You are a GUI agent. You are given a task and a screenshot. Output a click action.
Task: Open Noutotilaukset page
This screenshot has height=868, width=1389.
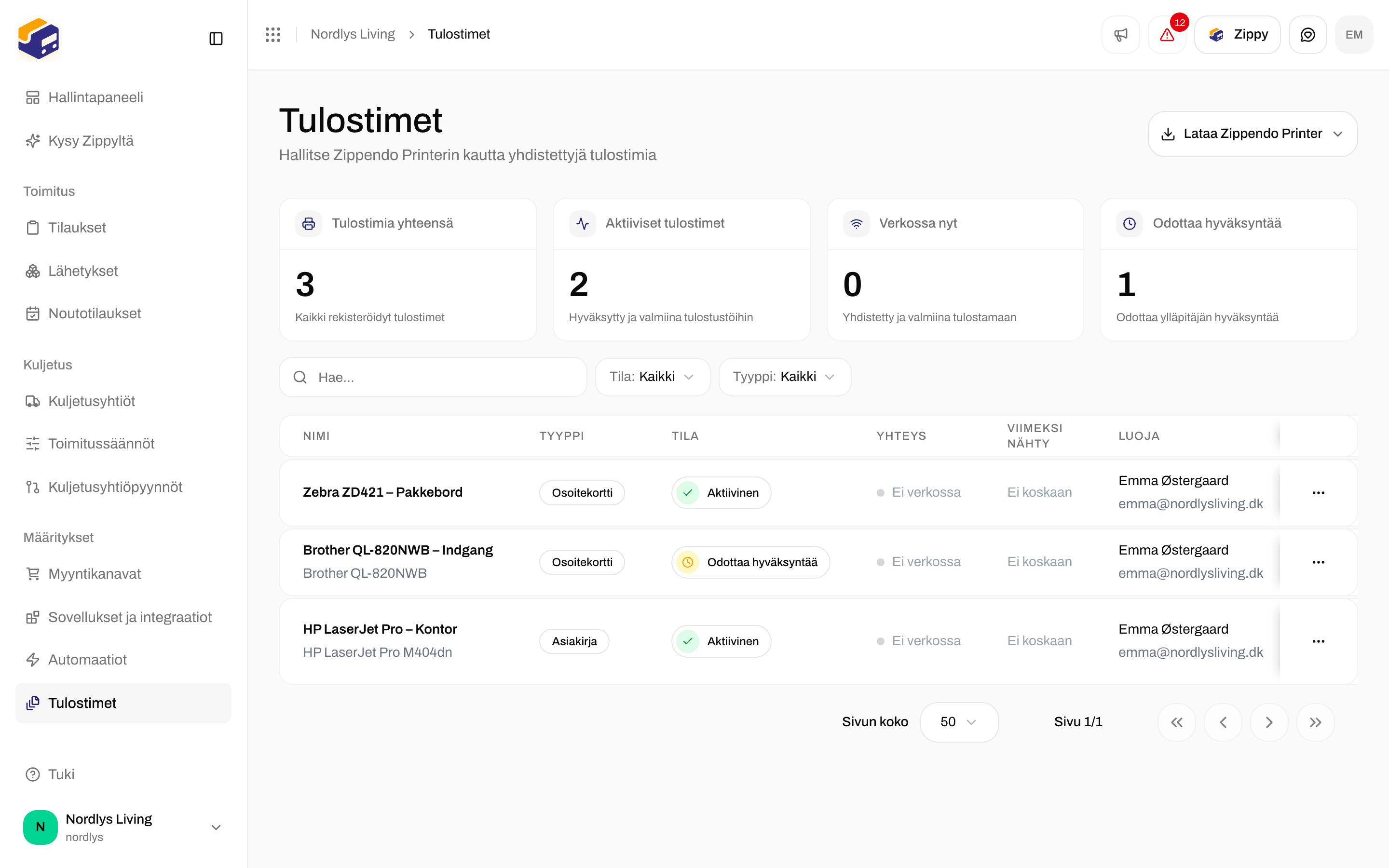click(123, 313)
